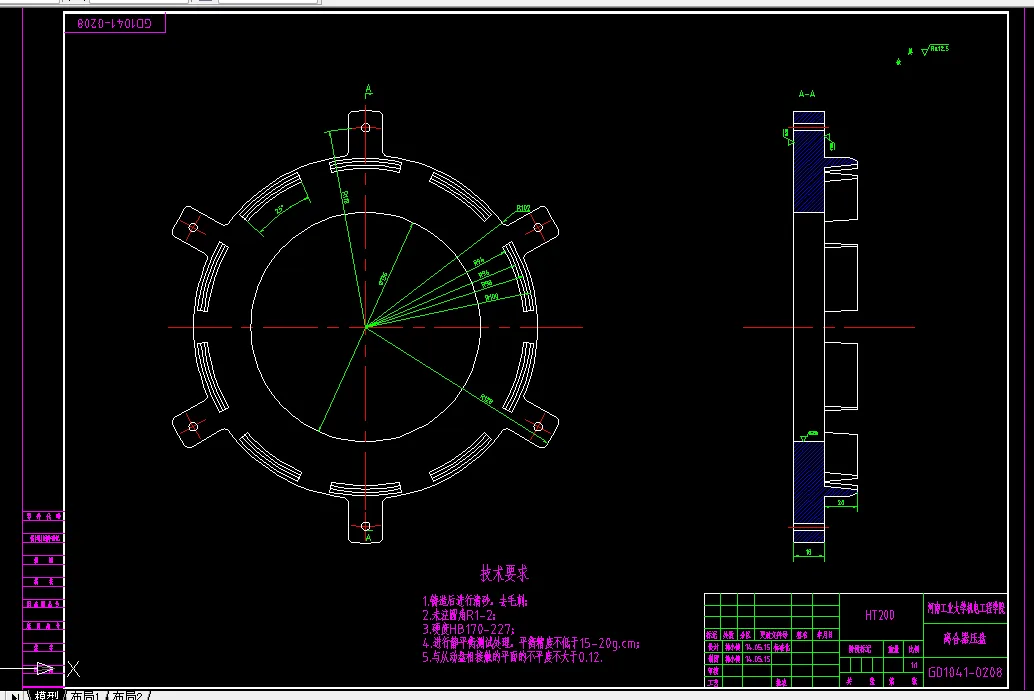Switch to the 模型 tab

click(46, 695)
